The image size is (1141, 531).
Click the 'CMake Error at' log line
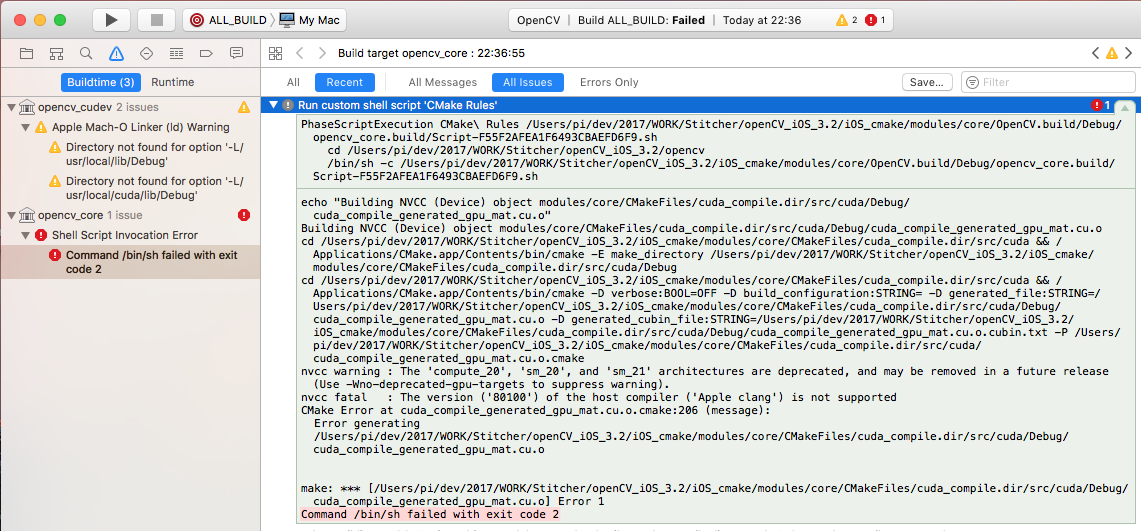(x=536, y=410)
